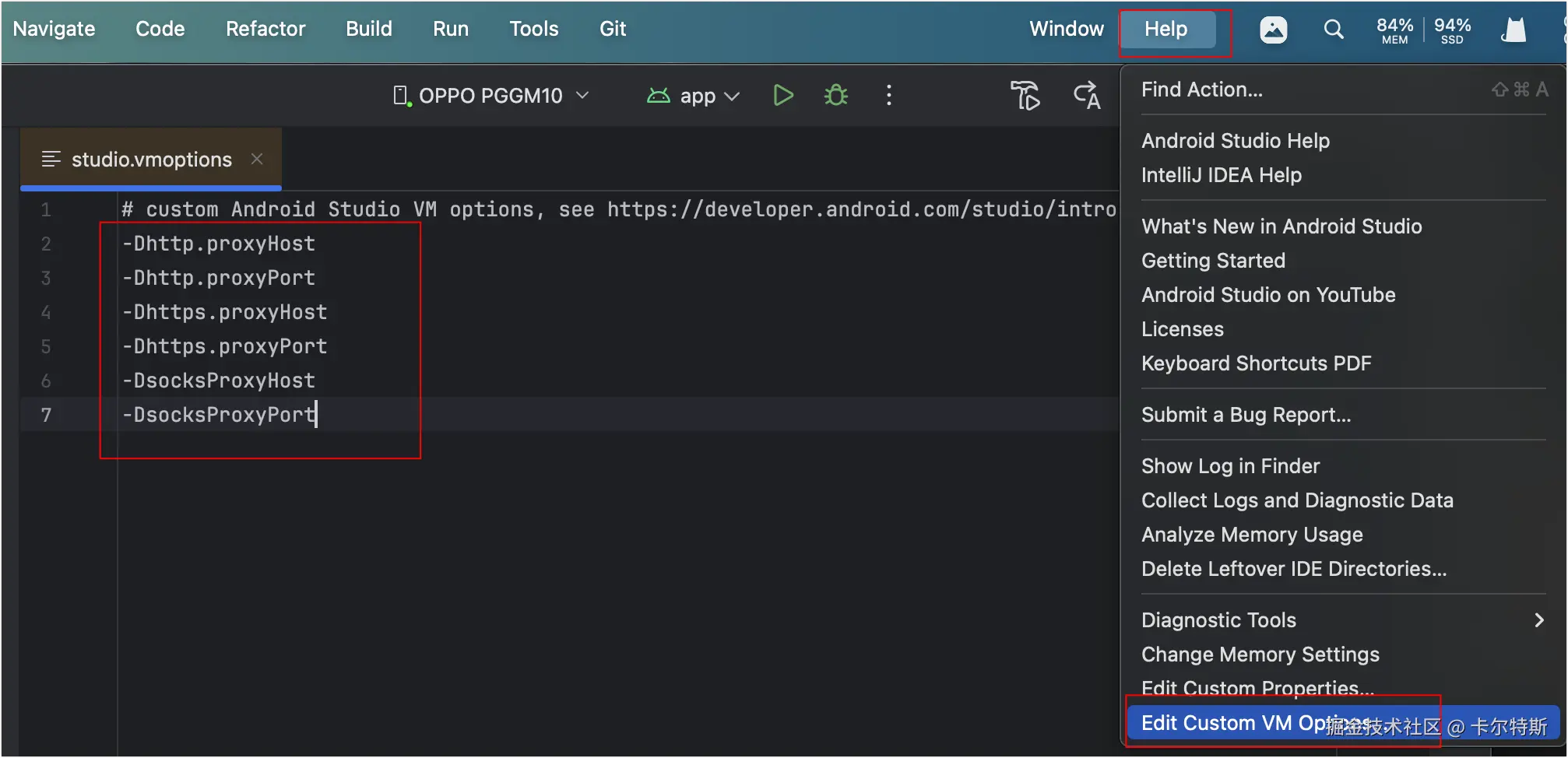This screenshot has height=758, width=1568.
Task: Choose Getting Started menu entry
Action: pos(1344,261)
